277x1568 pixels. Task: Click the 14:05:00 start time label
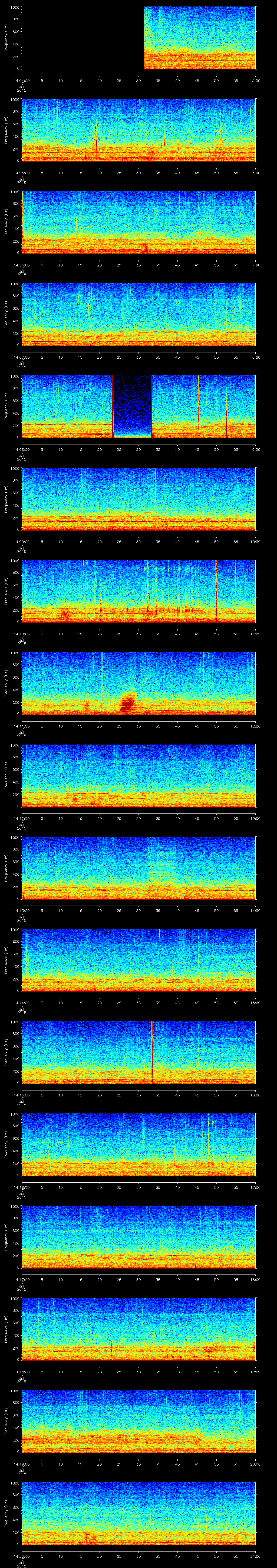pyautogui.click(x=21, y=173)
